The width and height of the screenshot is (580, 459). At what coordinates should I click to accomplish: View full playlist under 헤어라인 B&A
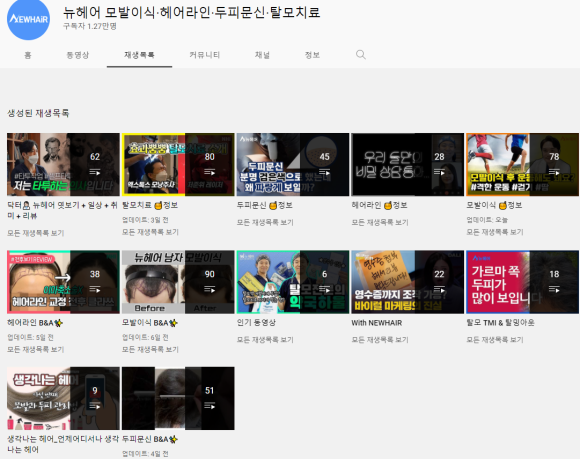pos(36,349)
